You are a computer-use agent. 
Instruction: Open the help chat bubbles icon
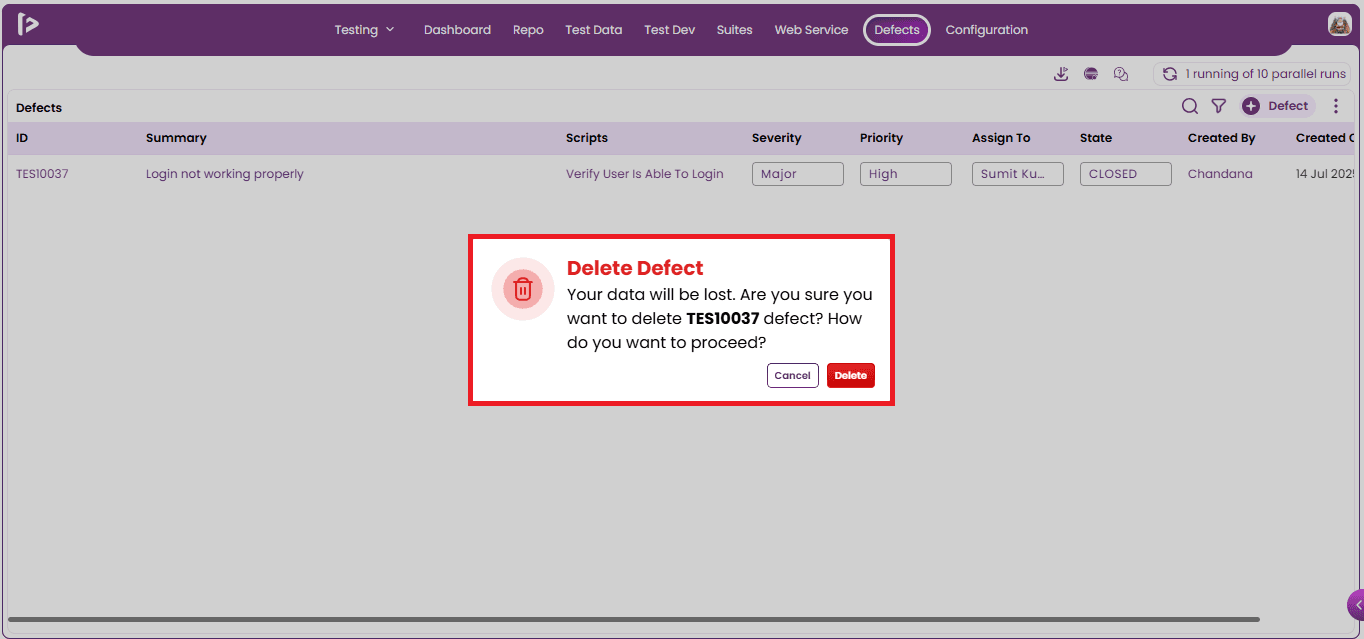click(x=1121, y=74)
